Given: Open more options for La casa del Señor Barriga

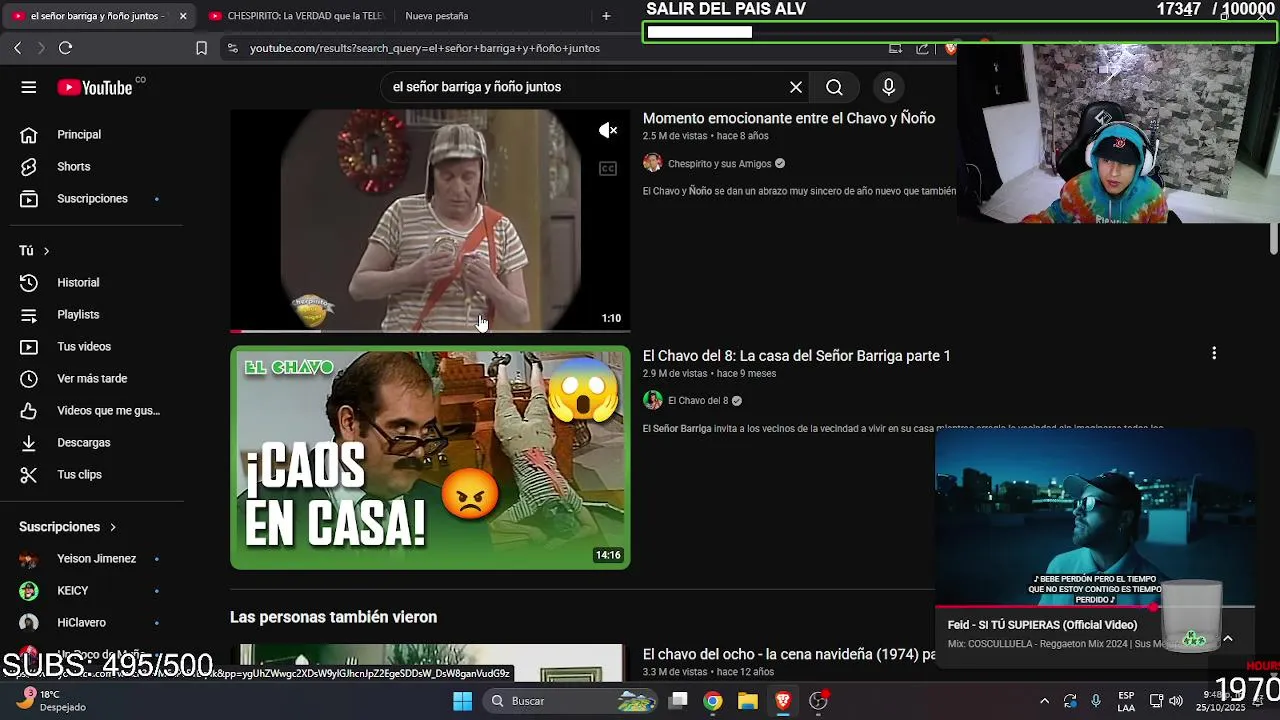Looking at the screenshot, I should point(1214,353).
